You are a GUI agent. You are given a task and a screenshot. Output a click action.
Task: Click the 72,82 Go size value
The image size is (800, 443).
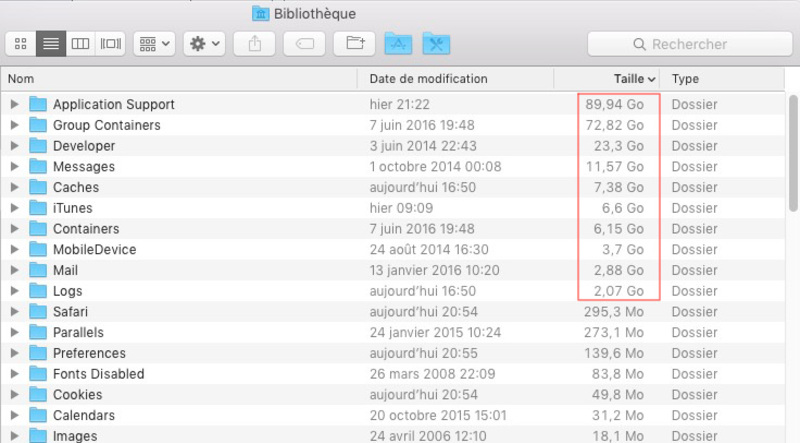[x=614, y=125]
